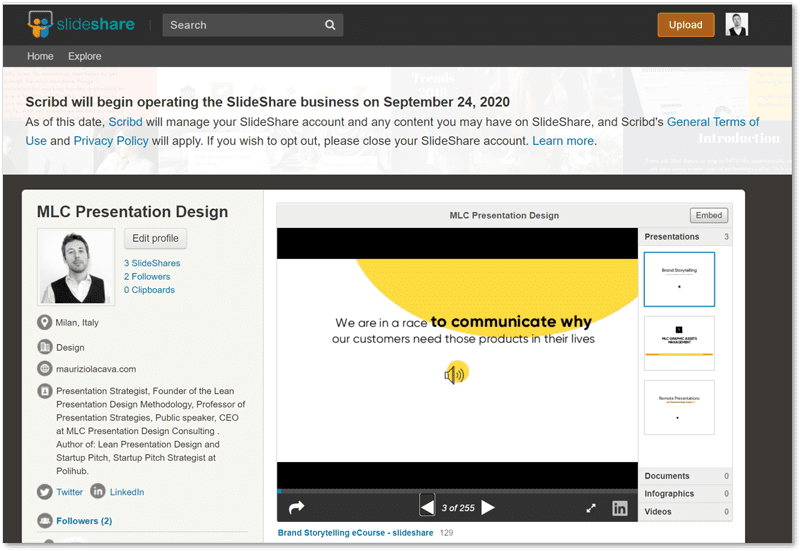Click the location pin icon
The image size is (800, 551).
(45, 322)
